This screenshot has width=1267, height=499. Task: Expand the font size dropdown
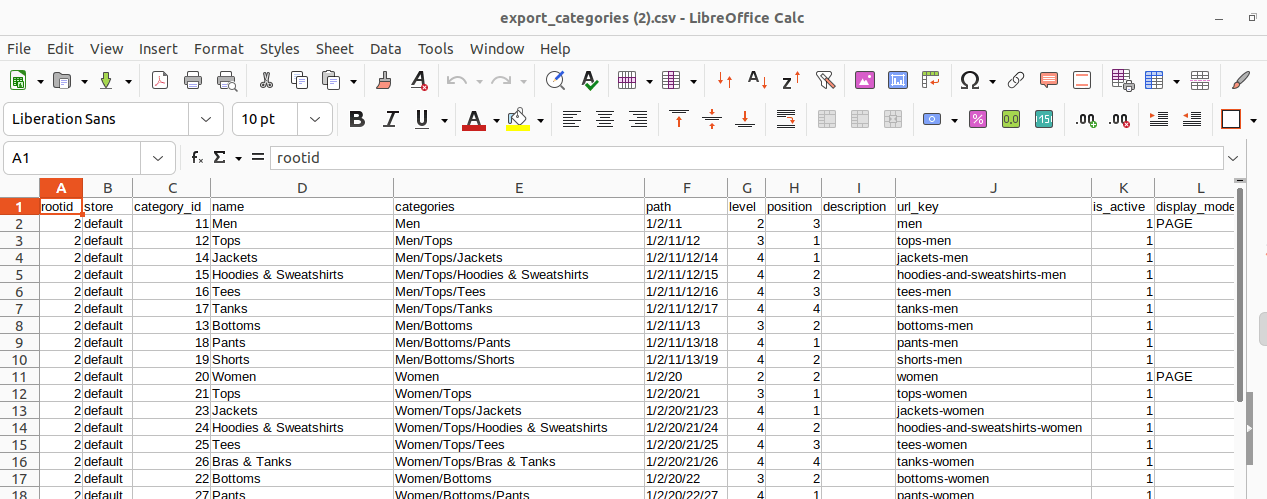315,119
